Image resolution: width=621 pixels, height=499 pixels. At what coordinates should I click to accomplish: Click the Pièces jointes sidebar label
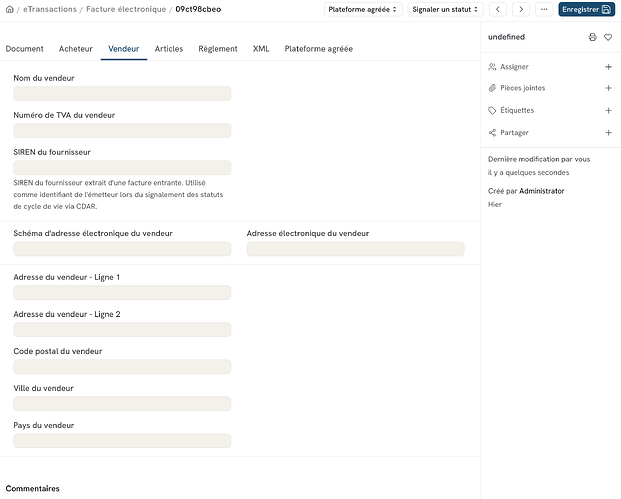(522, 88)
